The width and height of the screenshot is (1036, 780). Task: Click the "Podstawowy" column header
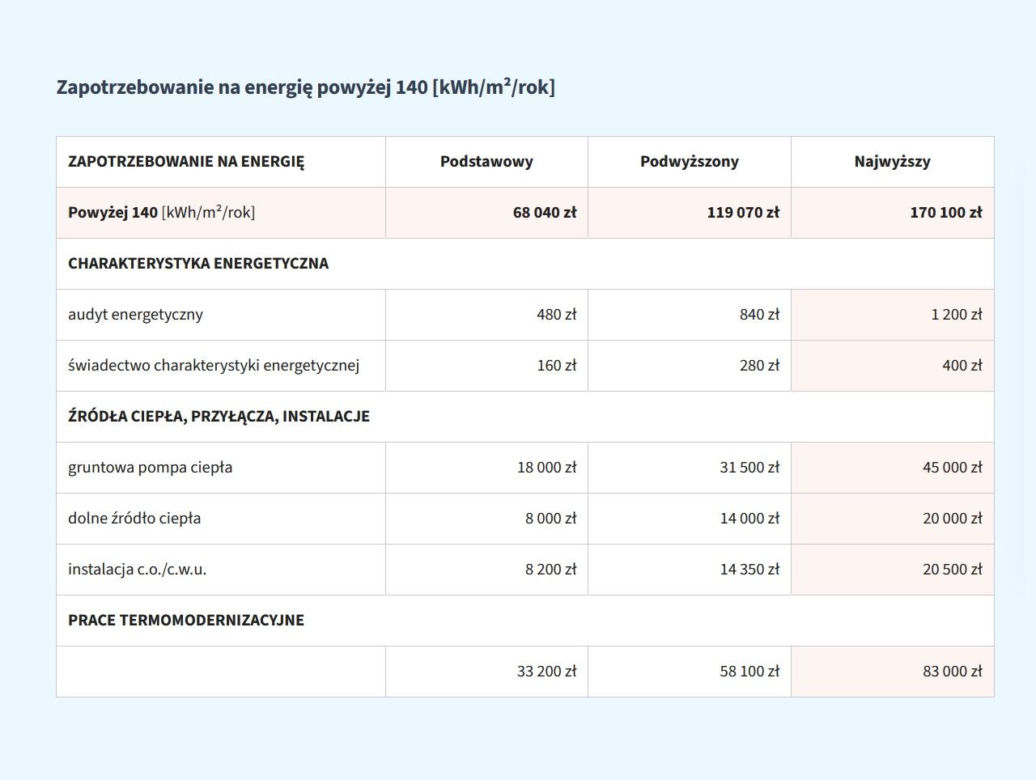tap(487, 162)
